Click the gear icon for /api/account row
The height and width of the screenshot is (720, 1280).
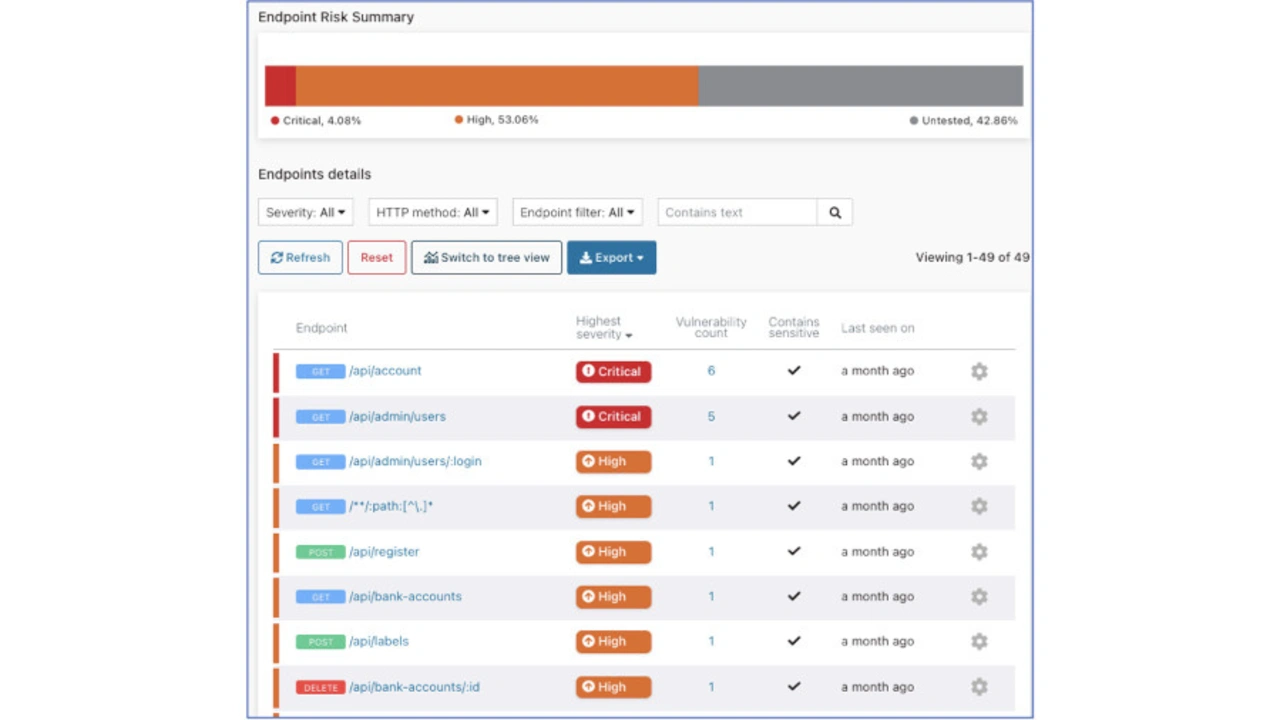pos(979,371)
